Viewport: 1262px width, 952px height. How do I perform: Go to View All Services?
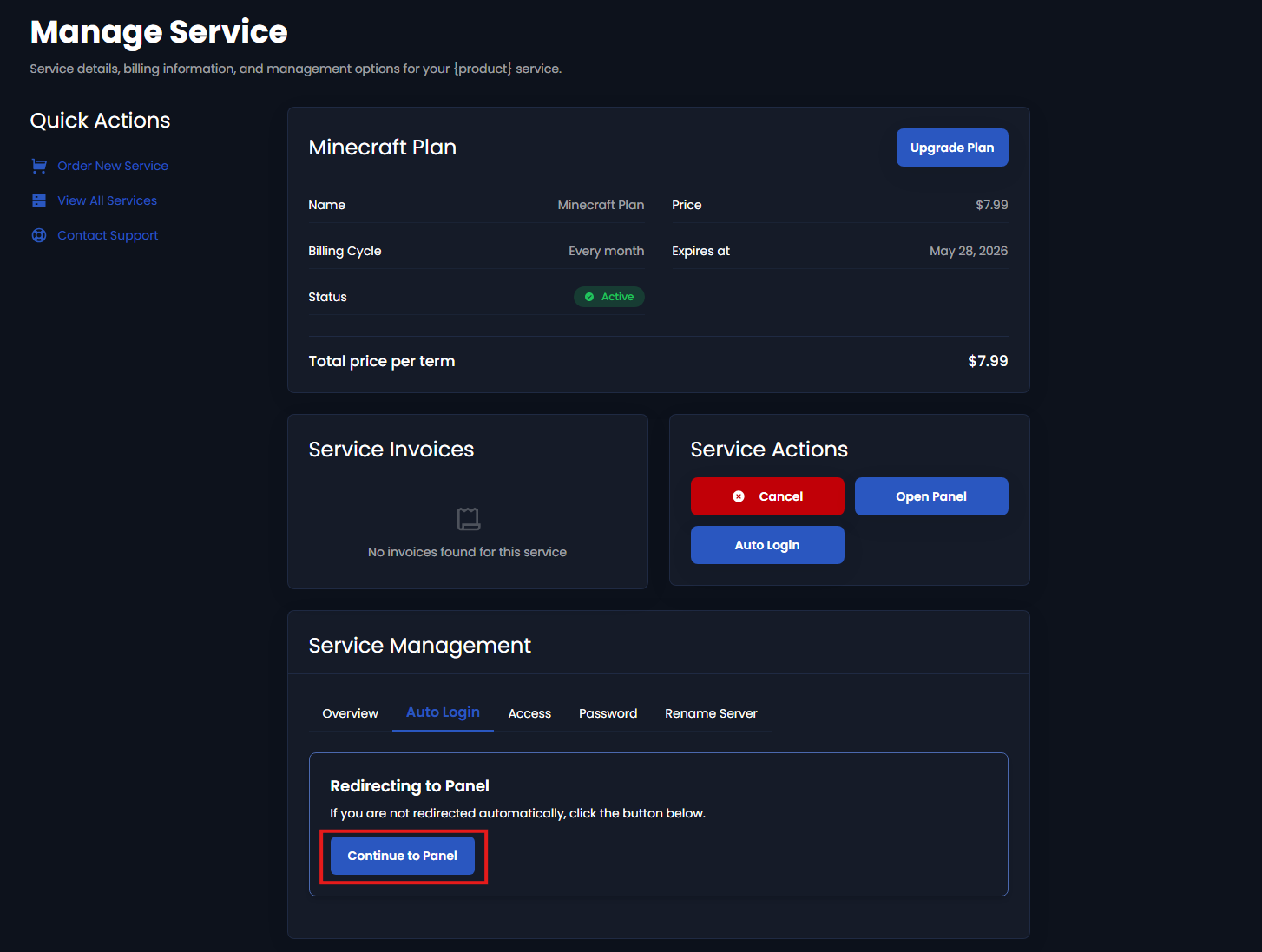pos(108,200)
